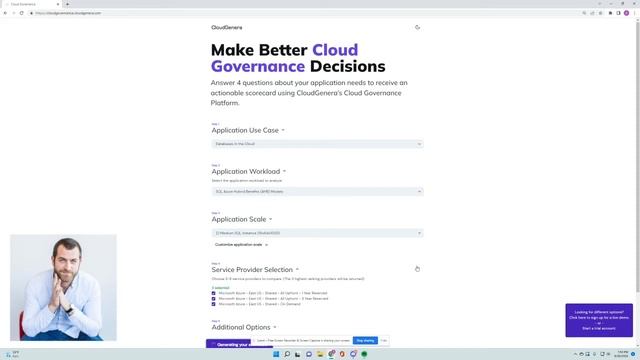The width and height of the screenshot is (640, 360).
Task: Collapse the Application Scale heading
Action: click(242, 219)
